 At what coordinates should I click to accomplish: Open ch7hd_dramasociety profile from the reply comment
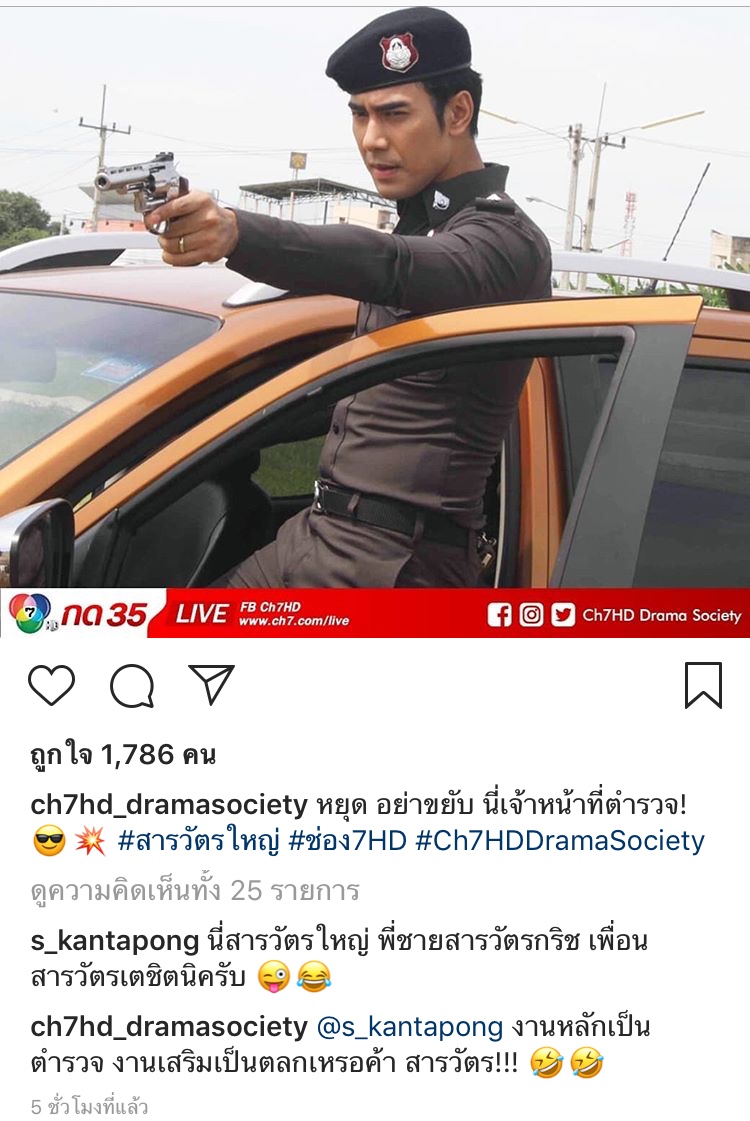click(169, 1027)
